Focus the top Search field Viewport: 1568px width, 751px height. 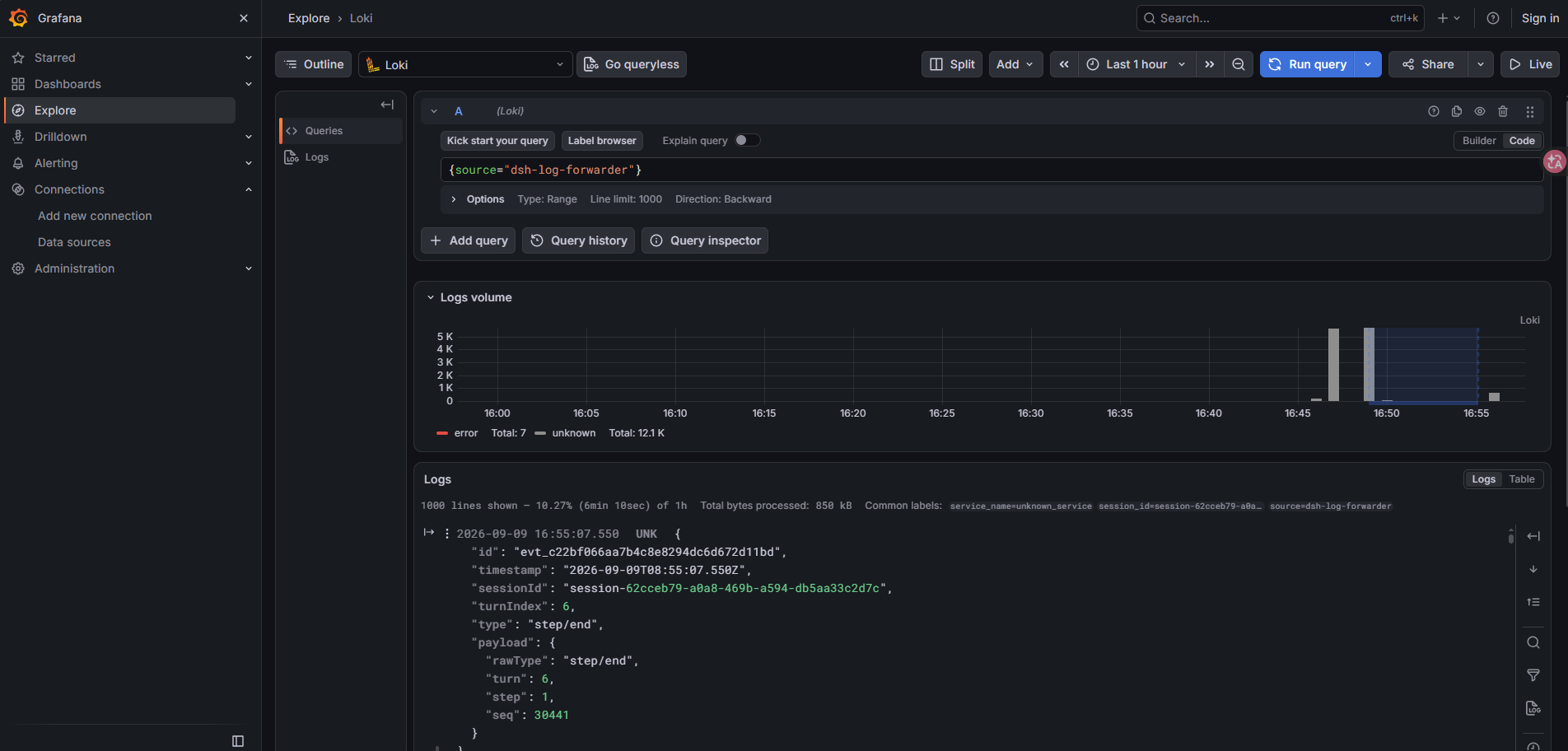[1281, 18]
